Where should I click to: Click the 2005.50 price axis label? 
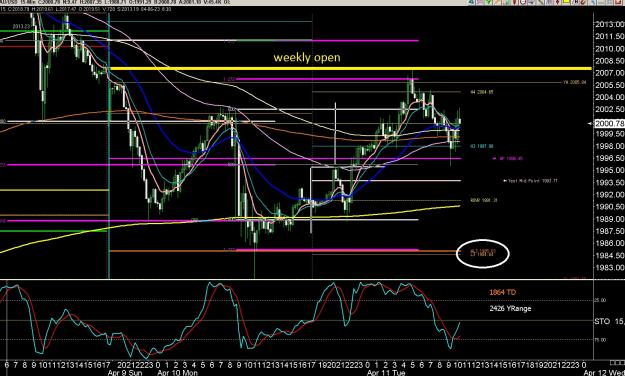tap(609, 85)
